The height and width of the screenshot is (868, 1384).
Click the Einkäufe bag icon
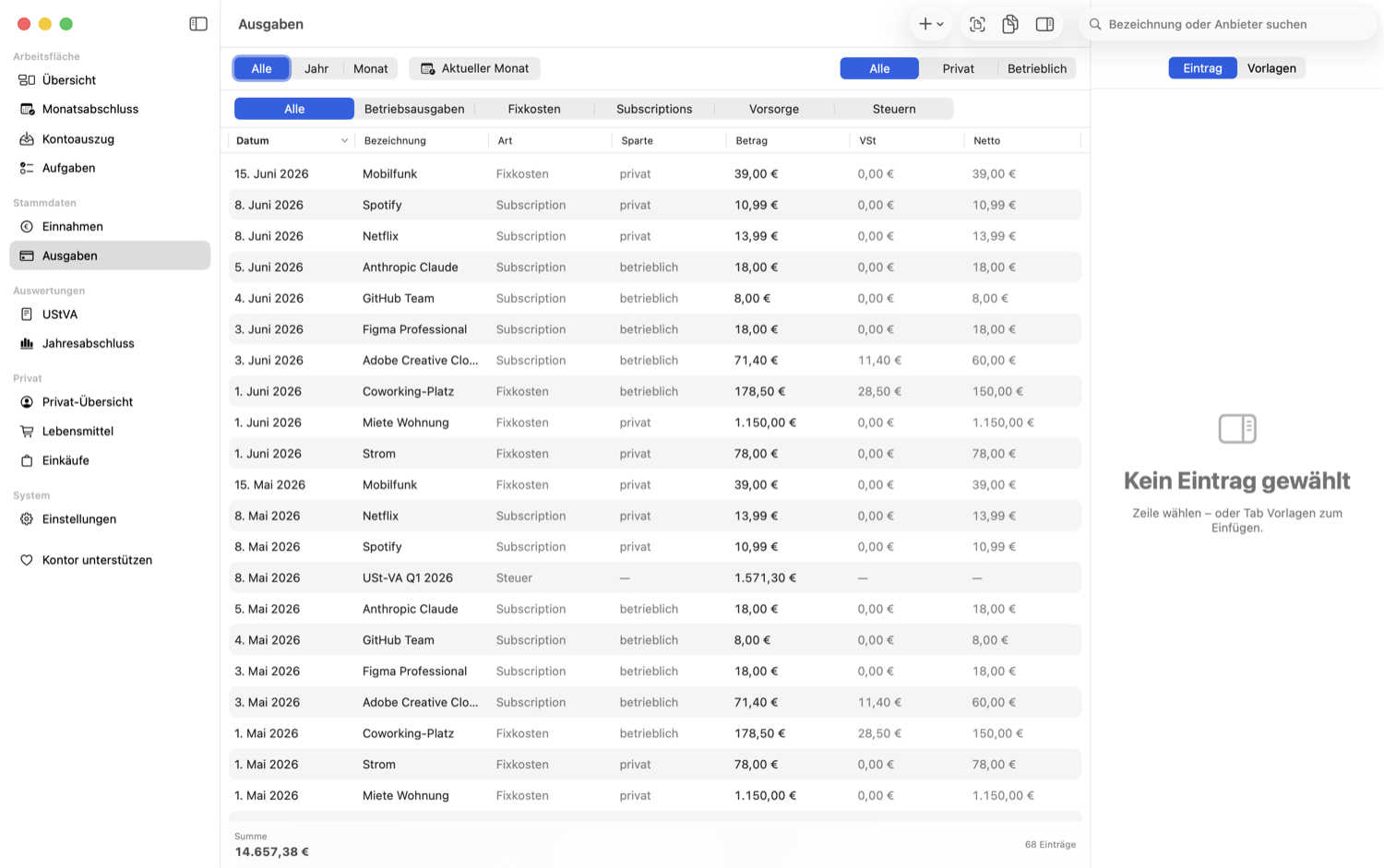[x=27, y=460]
